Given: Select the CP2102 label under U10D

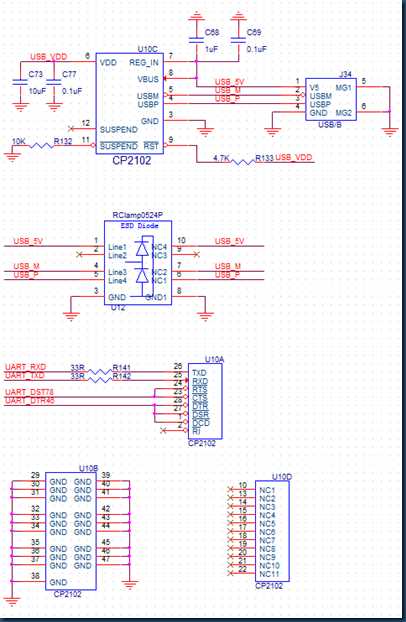Looking at the screenshot, I should [269, 586].
